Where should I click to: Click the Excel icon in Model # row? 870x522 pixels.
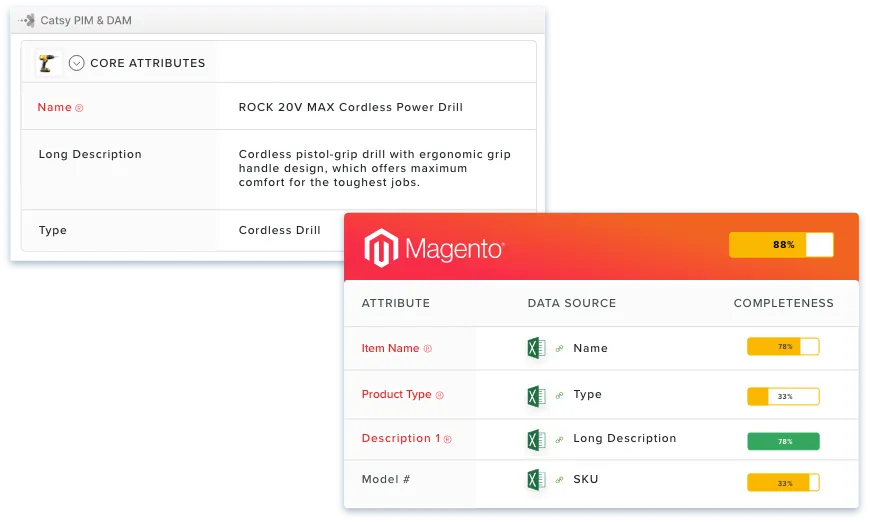pos(536,480)
